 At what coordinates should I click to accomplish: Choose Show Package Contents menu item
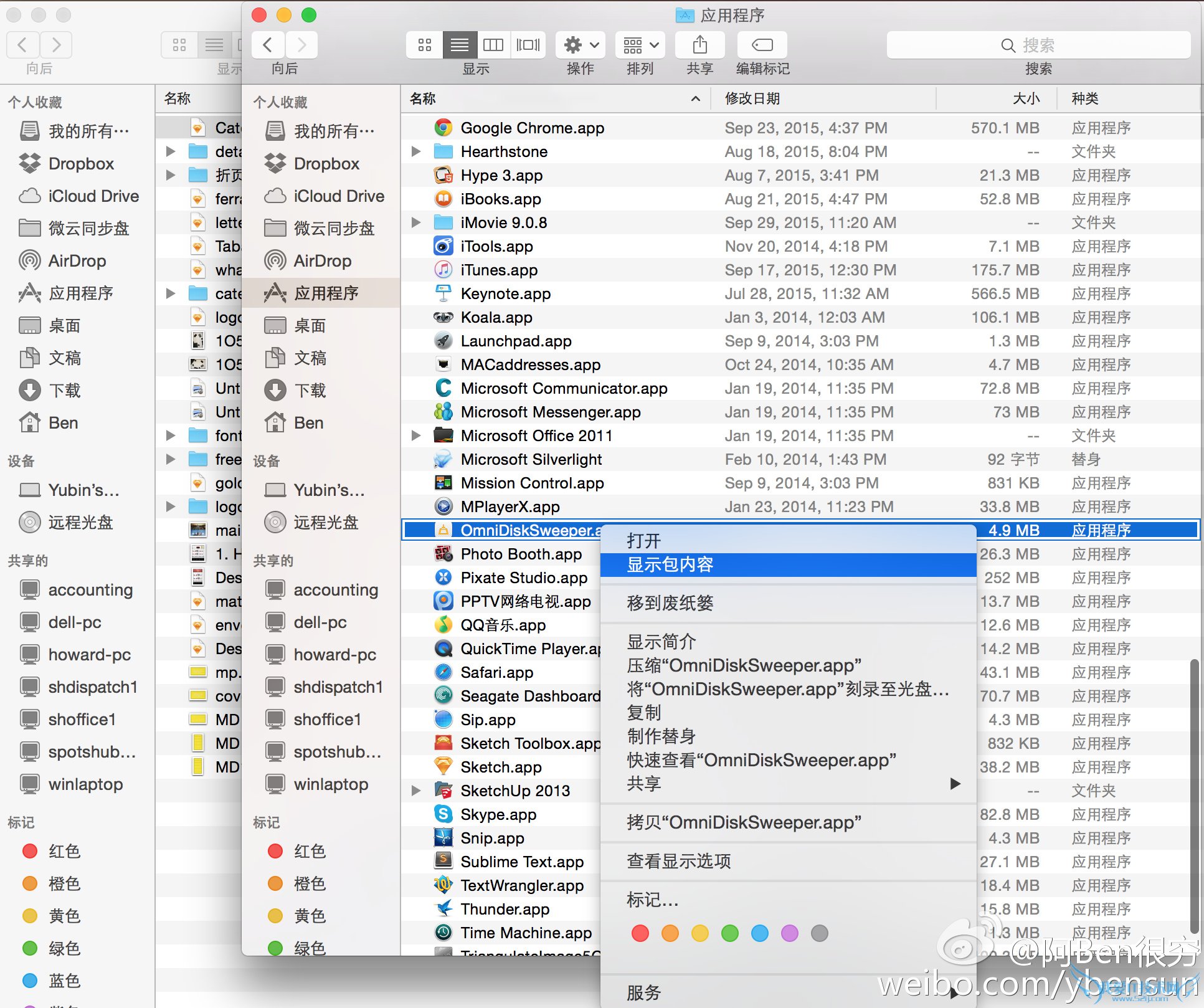pos(670,564)
